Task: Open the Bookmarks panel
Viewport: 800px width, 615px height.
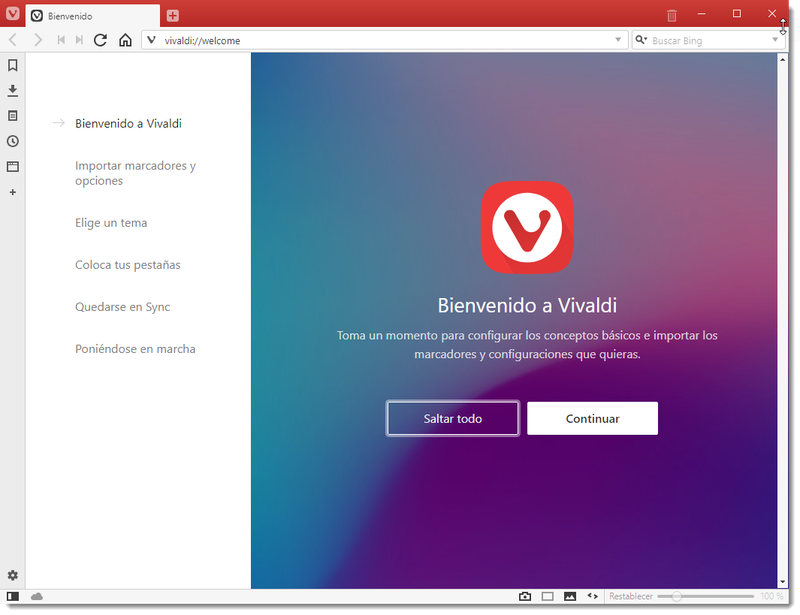Action: pos(12,65)
